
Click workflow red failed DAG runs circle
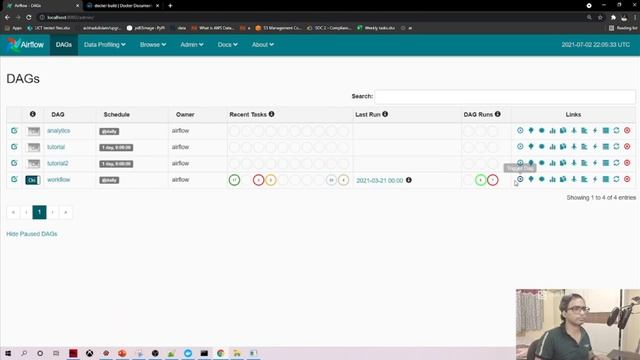pyautogui.click(x=493, y=180)
